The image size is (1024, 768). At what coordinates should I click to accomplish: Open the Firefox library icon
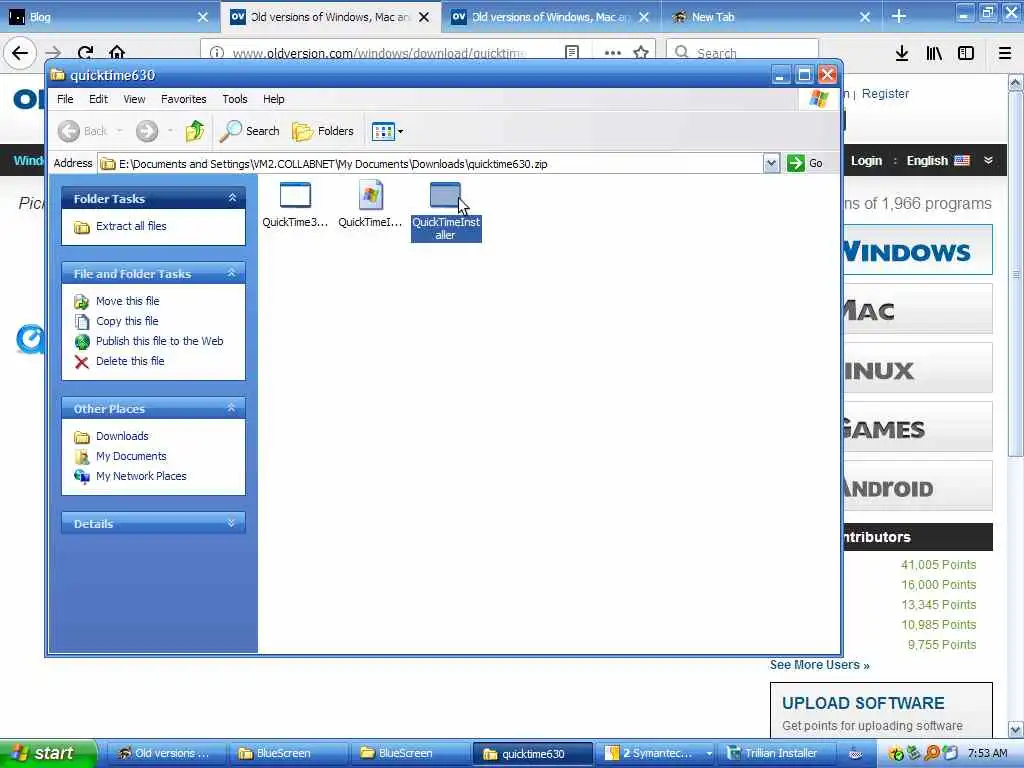tap(934, 53)
